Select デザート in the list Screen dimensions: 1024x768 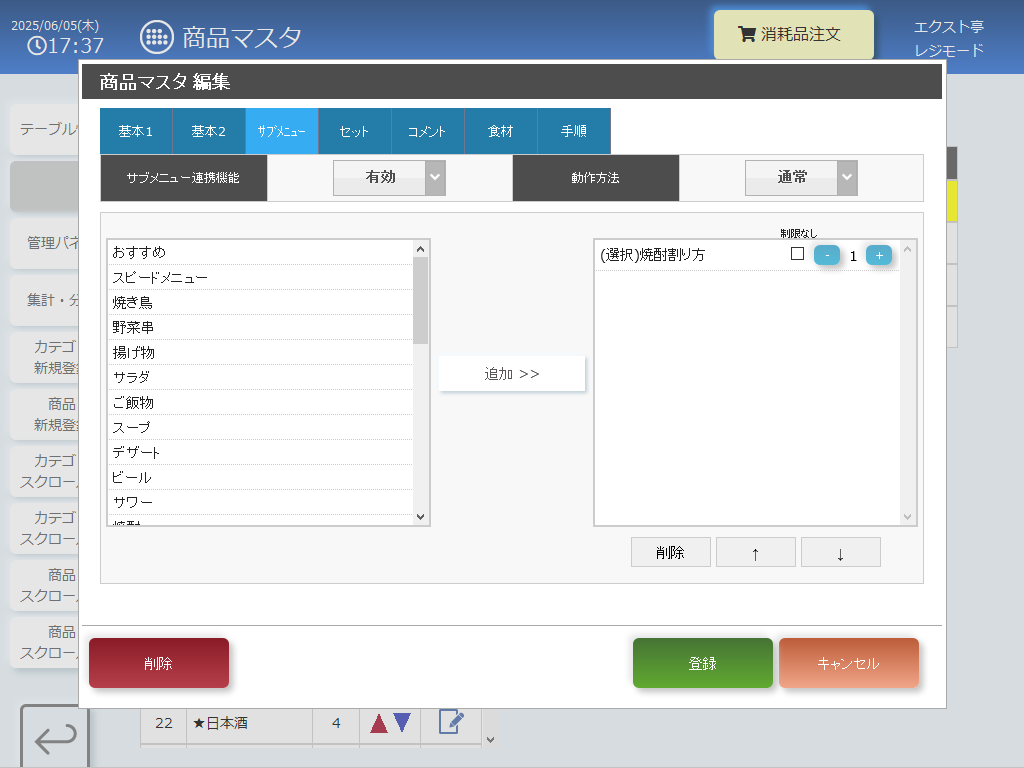pos(261,453)
